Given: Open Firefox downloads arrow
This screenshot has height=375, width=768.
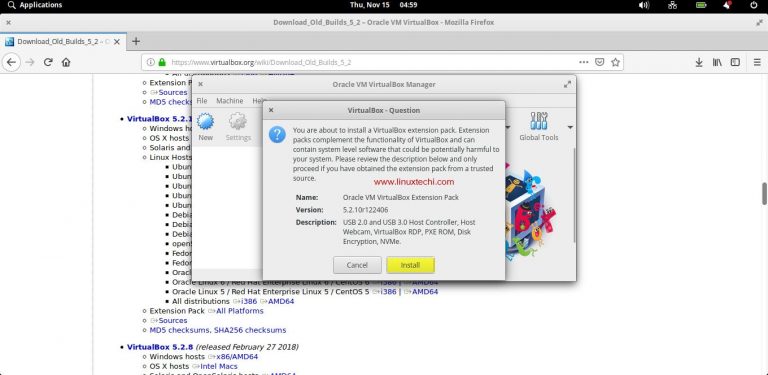Looking at the screenshot, I should [699, 62].
